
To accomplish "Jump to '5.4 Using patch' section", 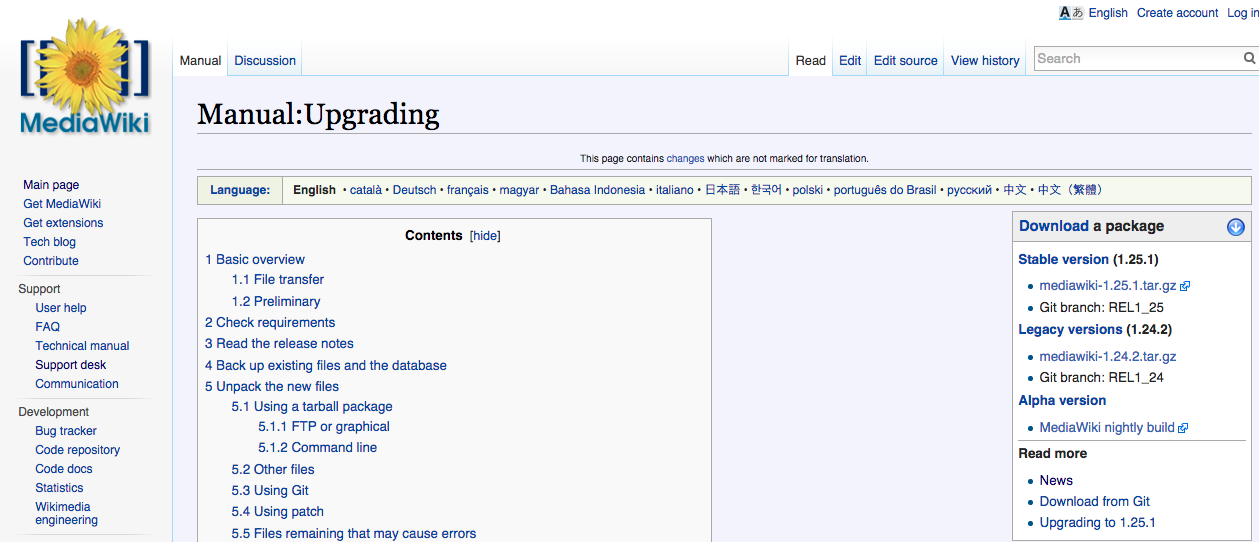I will click(278, 512).
